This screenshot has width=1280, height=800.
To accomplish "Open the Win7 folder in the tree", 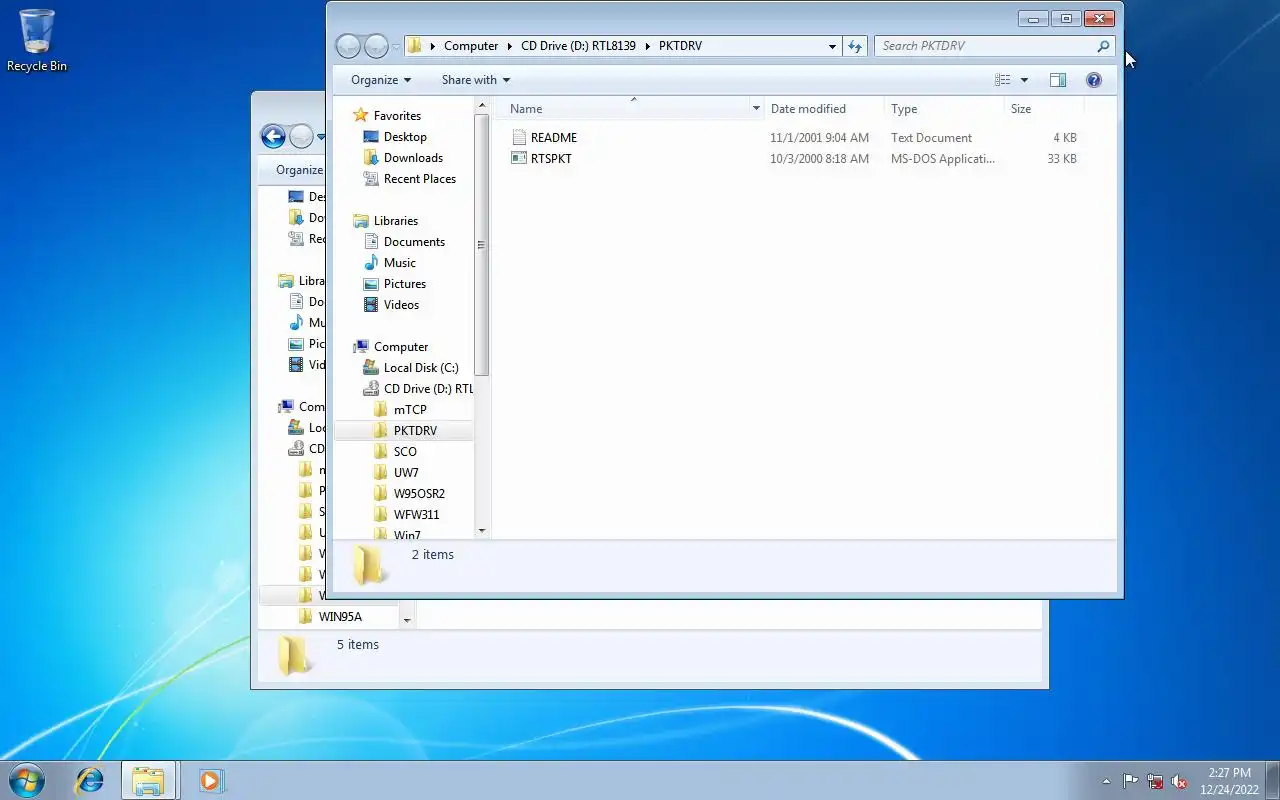I will coord(406,534).
